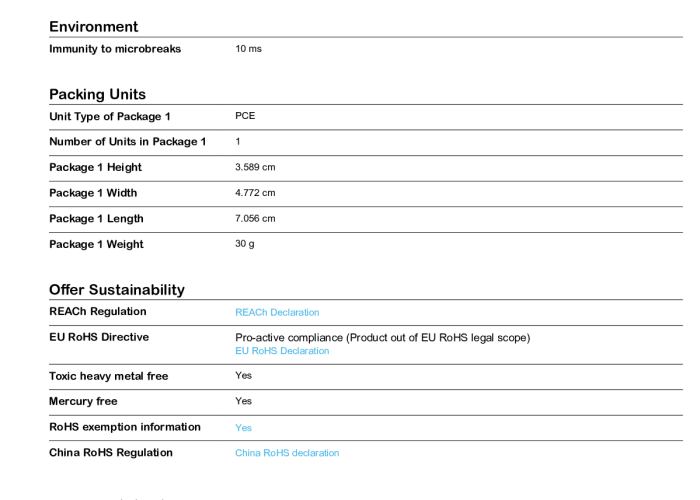Click the PCE unit type value

[245, 116]
